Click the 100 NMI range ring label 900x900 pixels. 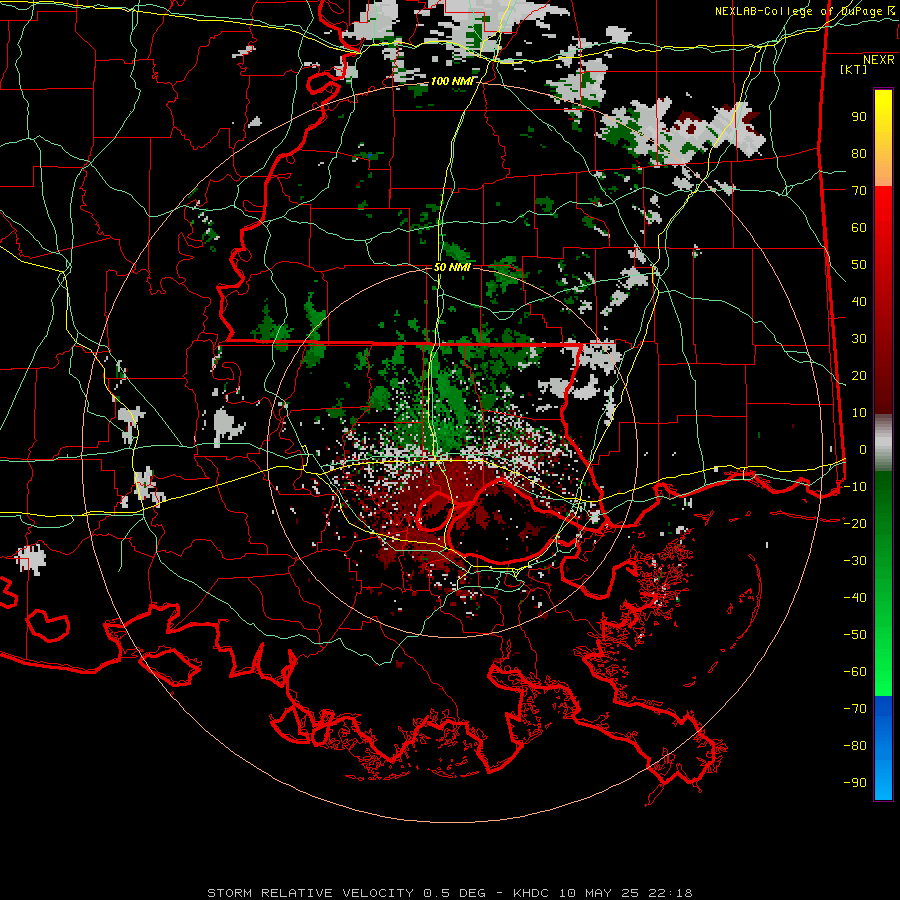click(452, 82)
